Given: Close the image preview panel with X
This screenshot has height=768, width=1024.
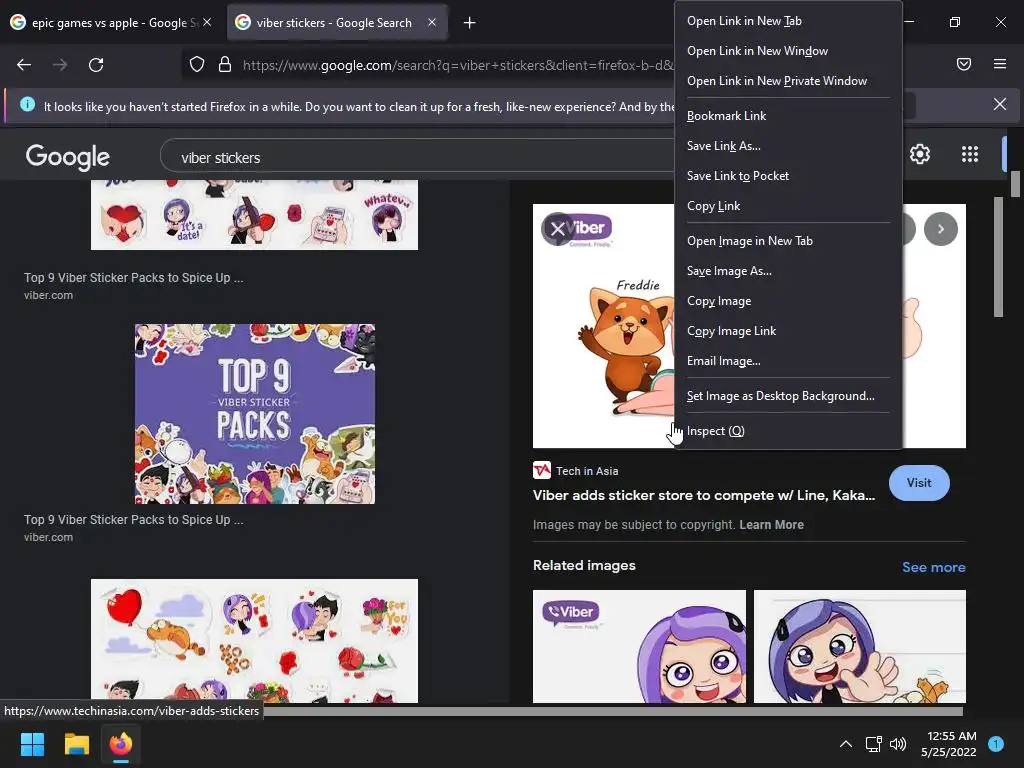Looking at the screenshot, I should click(x=557, y=229).
